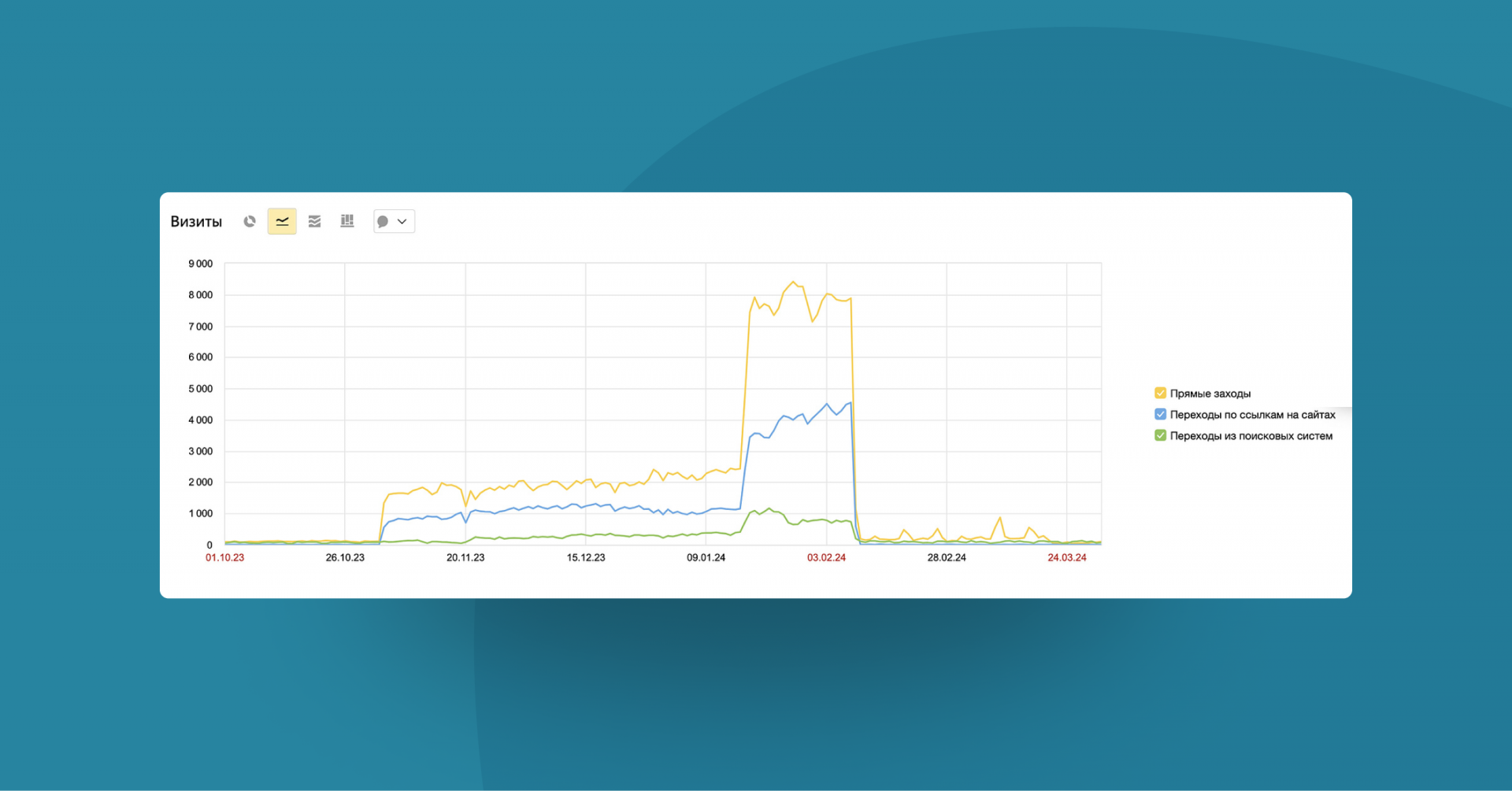Click y-axis value 1 000

[x=200, y=514]
